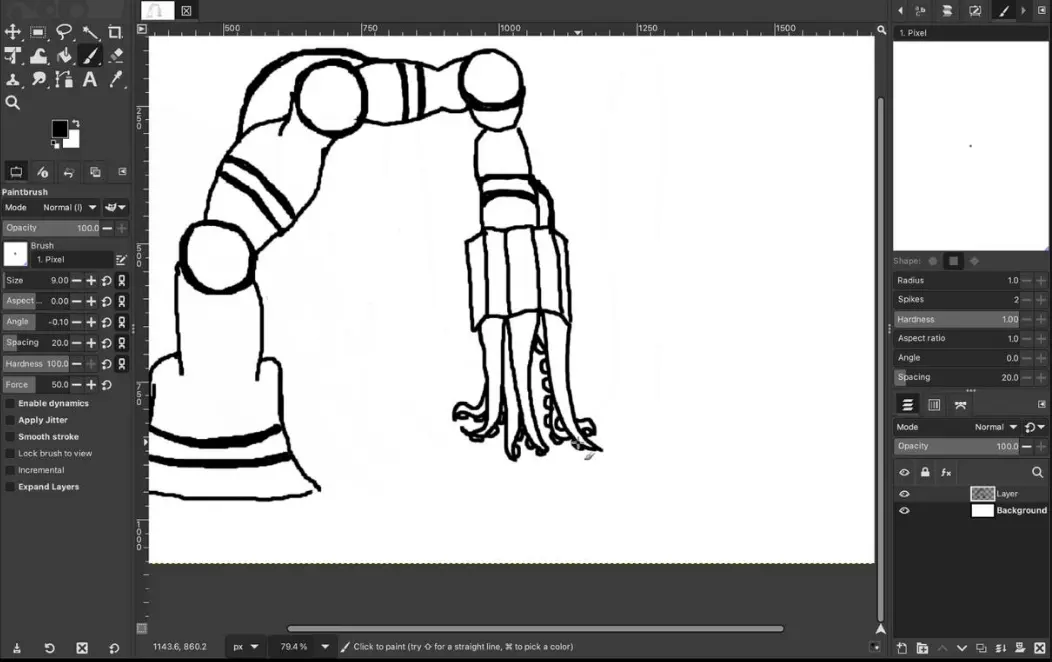Screen dimensions: 1052x662
Task: Select the Text tool
Action: (x=89, y=79)
